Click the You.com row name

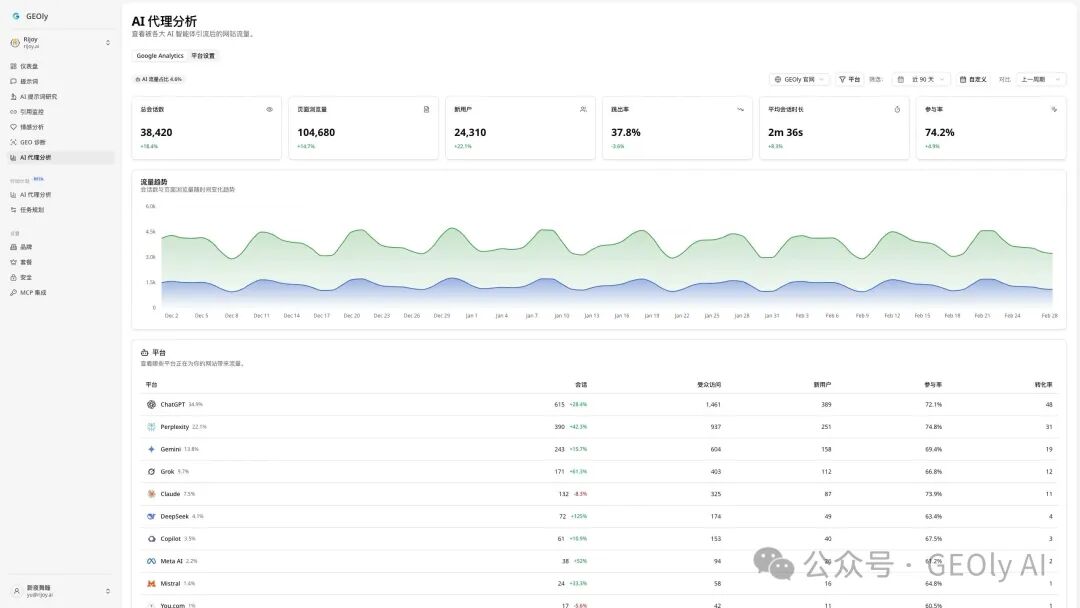pos(172,605)
